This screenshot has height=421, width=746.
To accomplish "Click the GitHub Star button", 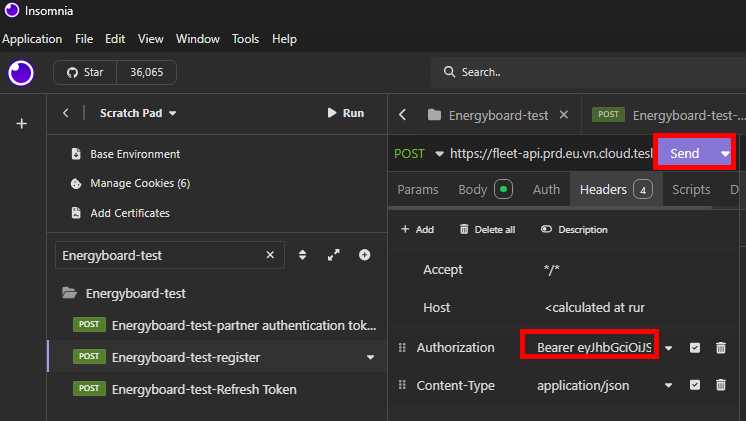I will (85, 72).
